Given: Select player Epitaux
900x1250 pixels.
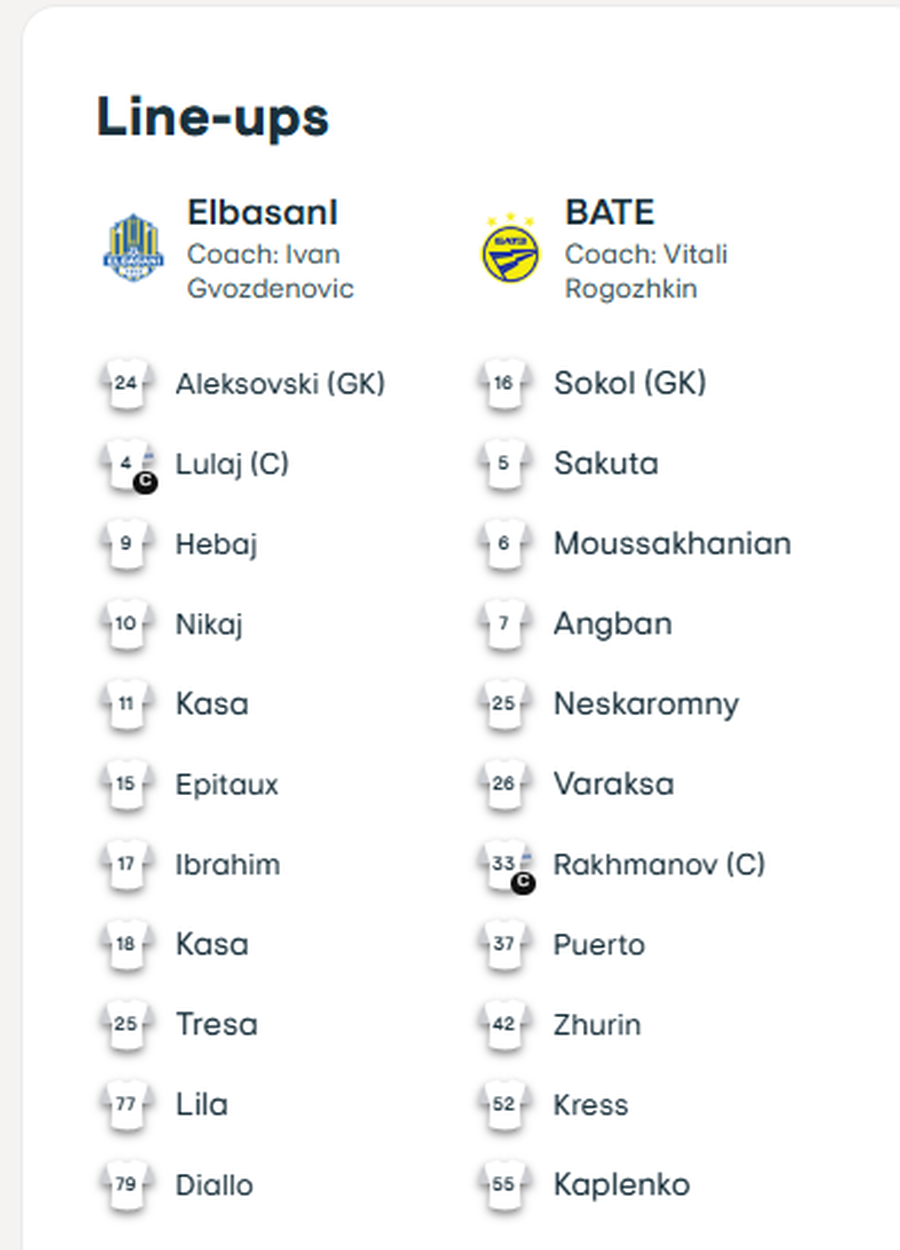Looking at the screenshot, I should click(227, 785).
